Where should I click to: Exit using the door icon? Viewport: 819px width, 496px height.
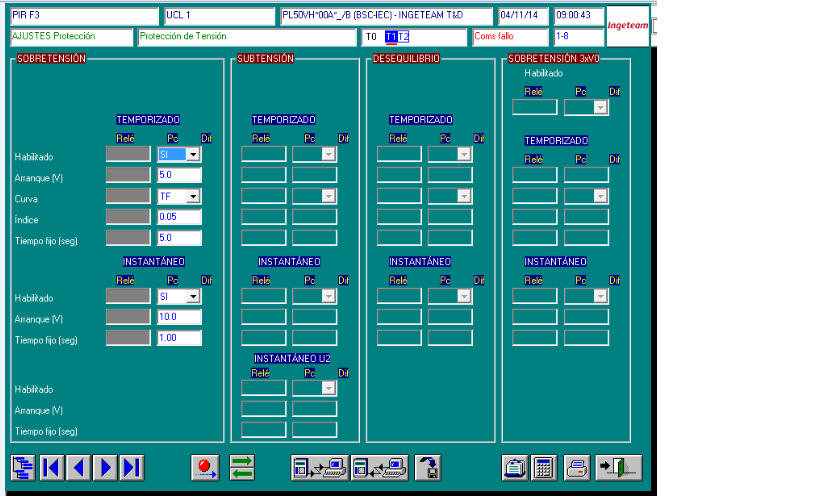(617, 467)
